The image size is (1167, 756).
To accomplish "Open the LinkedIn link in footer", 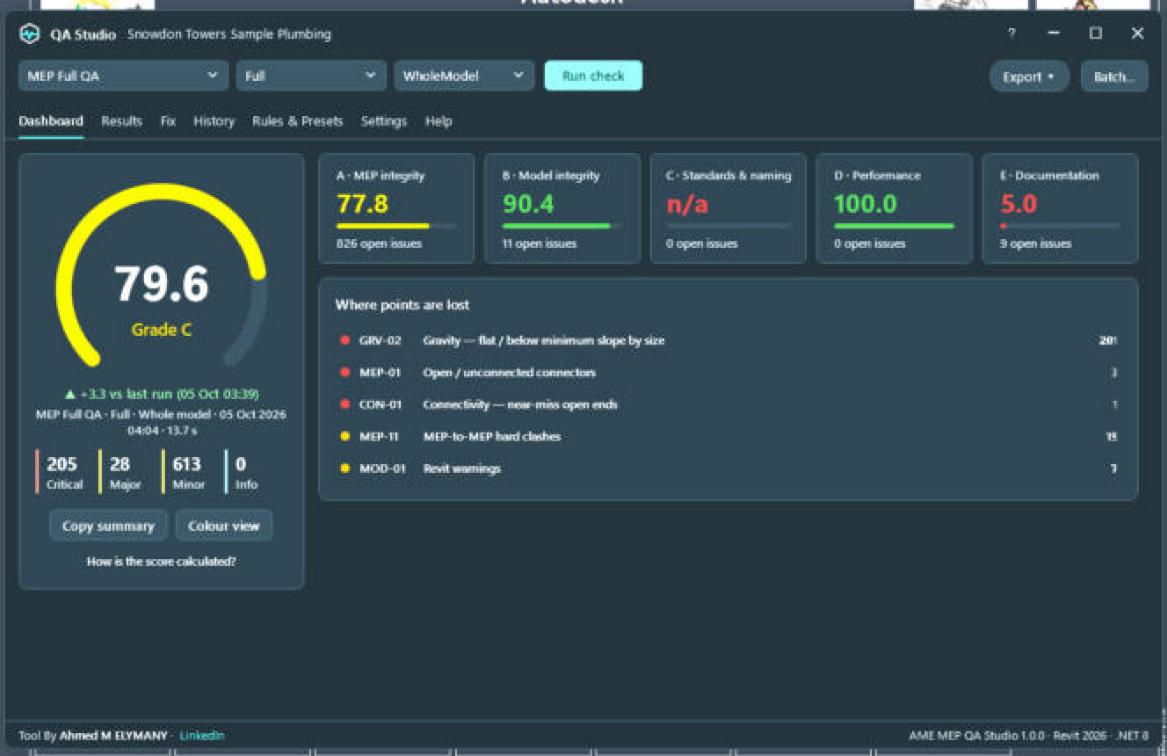I will point(202,736).
